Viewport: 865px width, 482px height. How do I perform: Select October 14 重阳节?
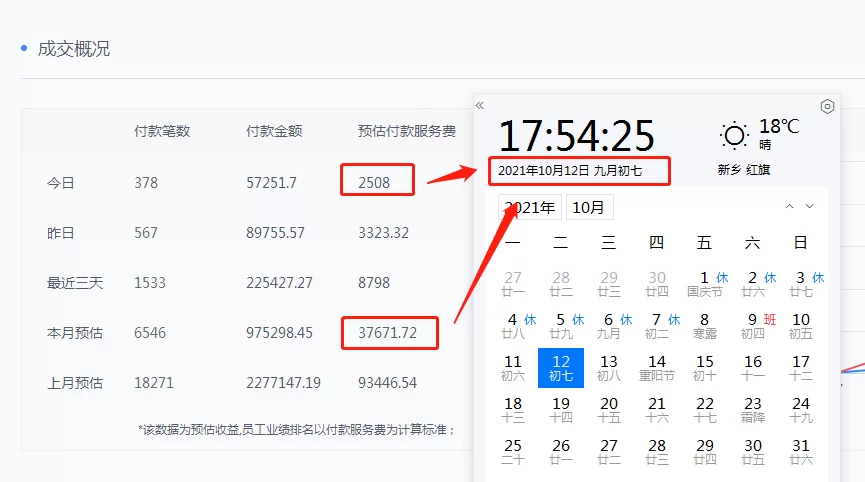(x=657, y=367)
